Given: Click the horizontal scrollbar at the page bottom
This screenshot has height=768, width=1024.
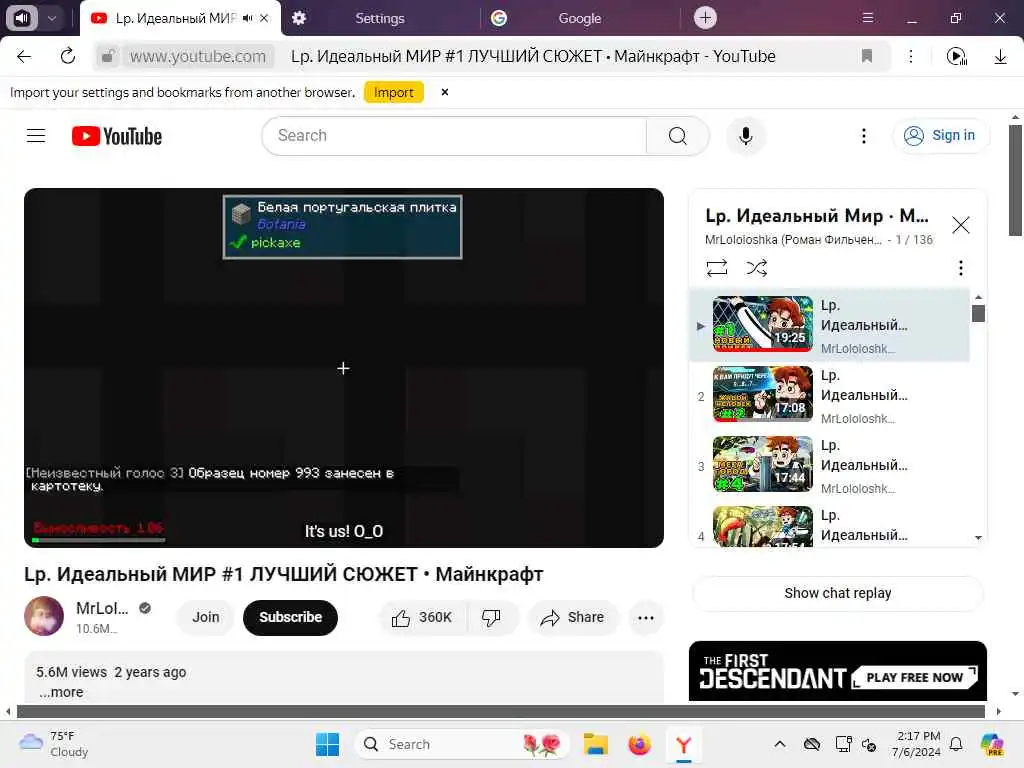Looking at the screenshot, I should click(x=500, y=711).
